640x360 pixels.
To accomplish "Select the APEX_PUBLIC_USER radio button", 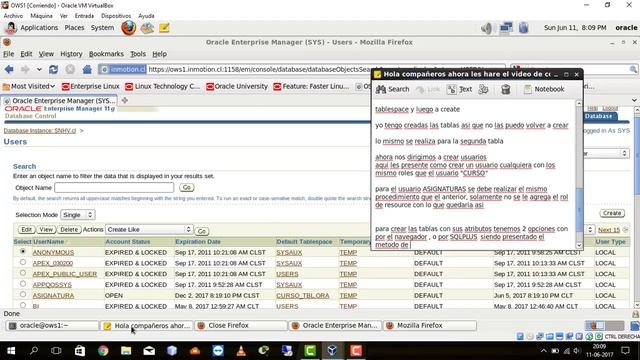I will point(23,273).
